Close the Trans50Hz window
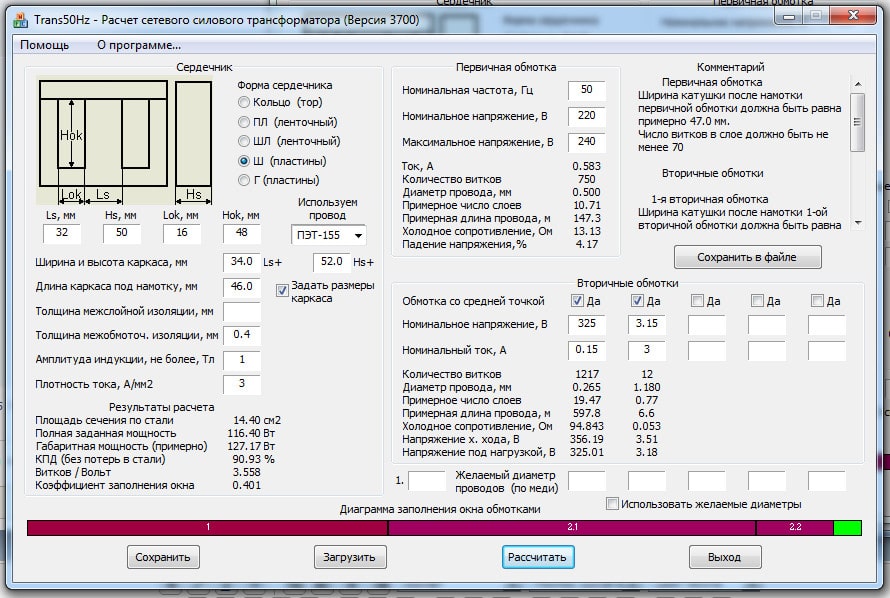Image resolution: width=890 pixels, height=598 pixels. click(x=853, y=16)
